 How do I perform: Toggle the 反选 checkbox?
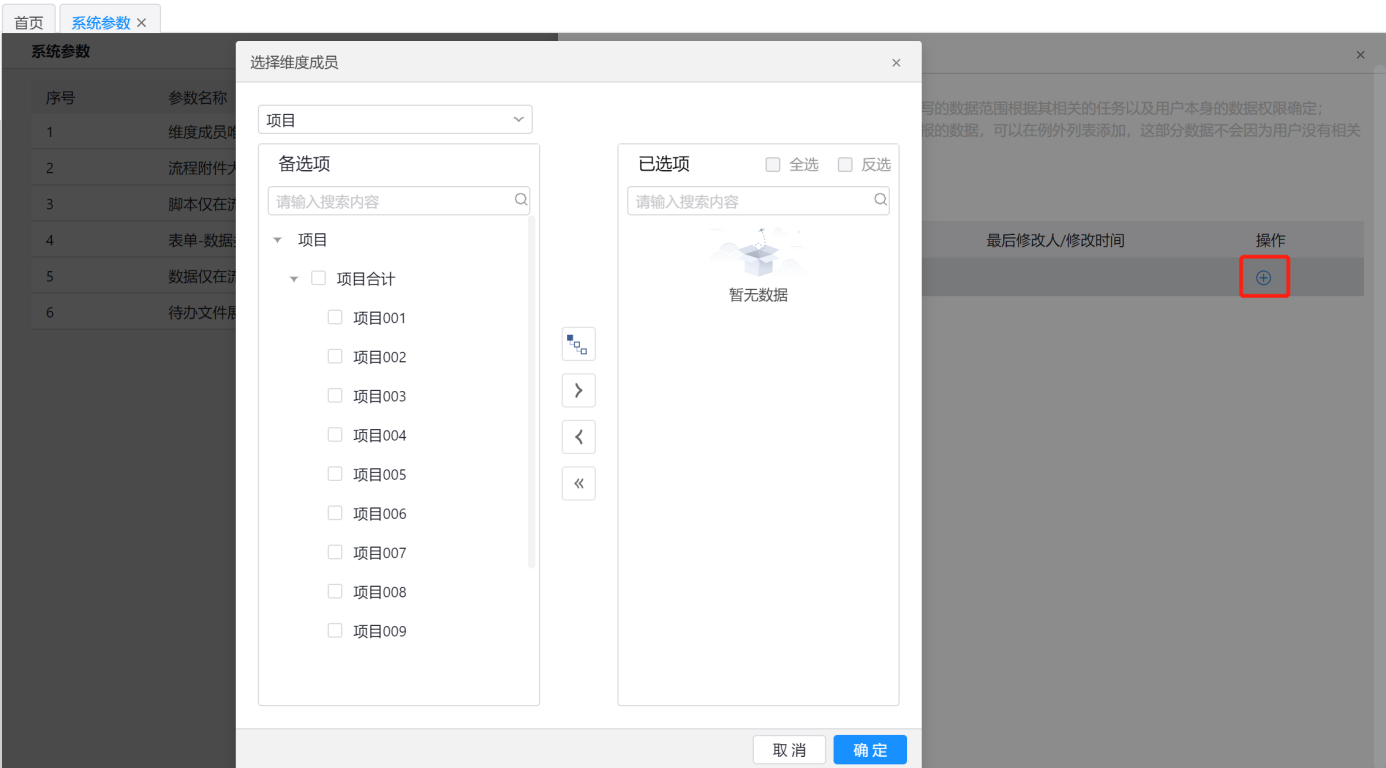click(845, 164)
